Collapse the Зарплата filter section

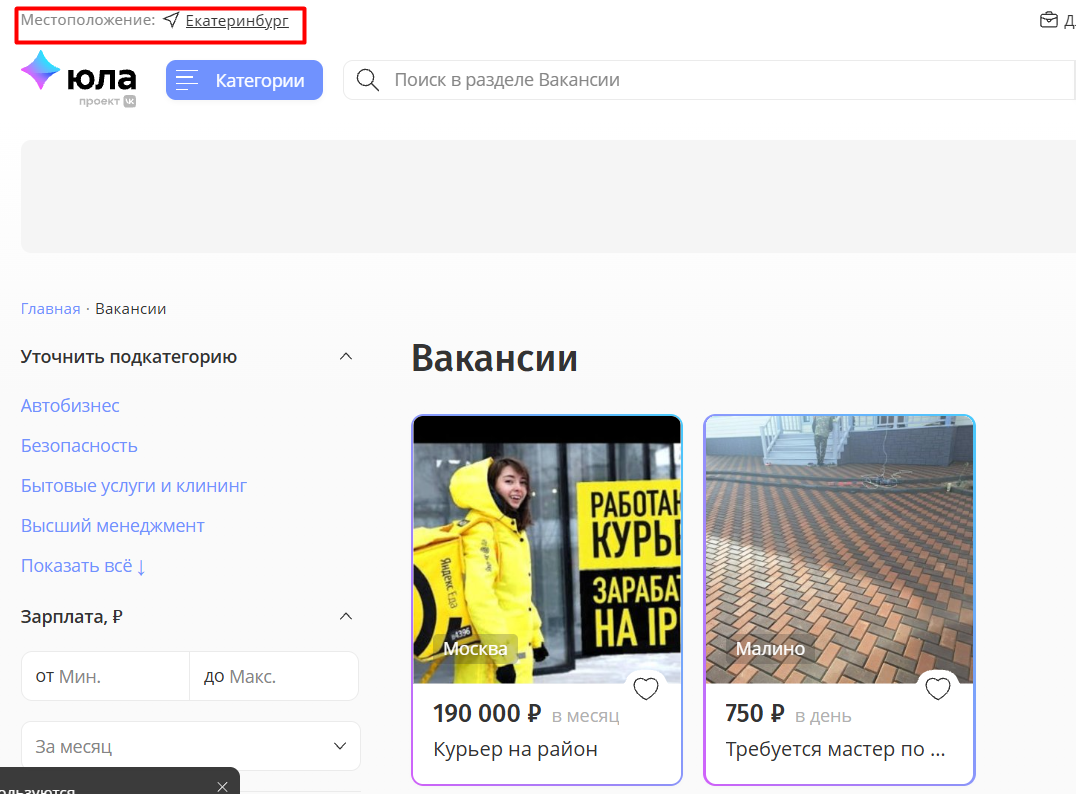coord(346,617)
